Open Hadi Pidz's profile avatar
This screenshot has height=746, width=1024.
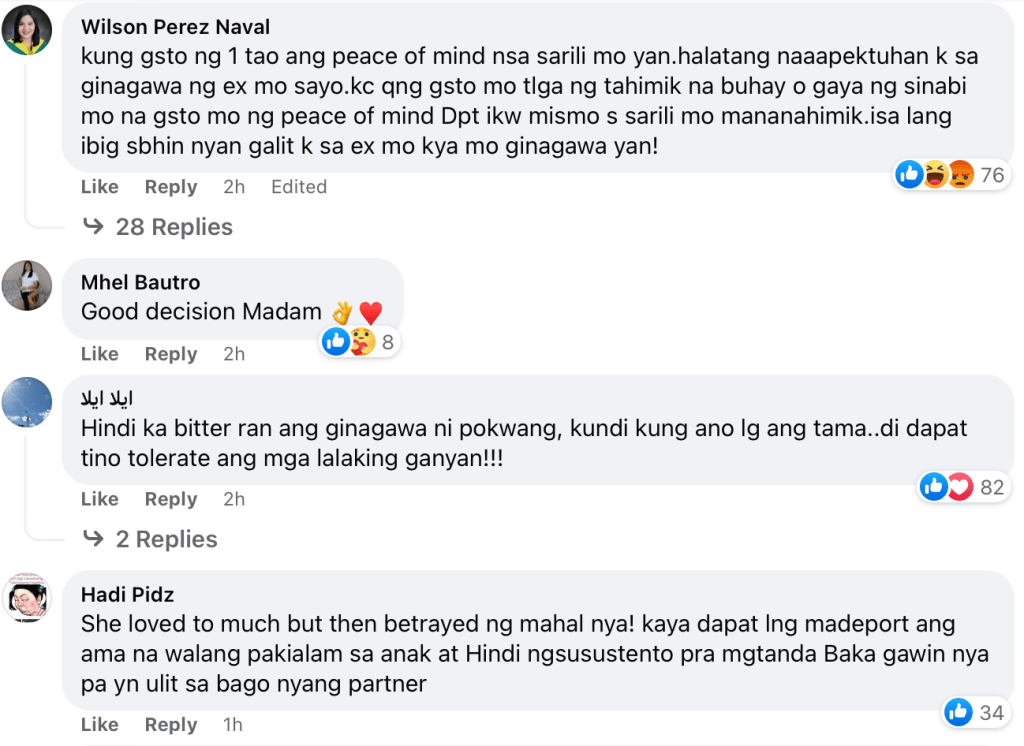coord(27,598)
